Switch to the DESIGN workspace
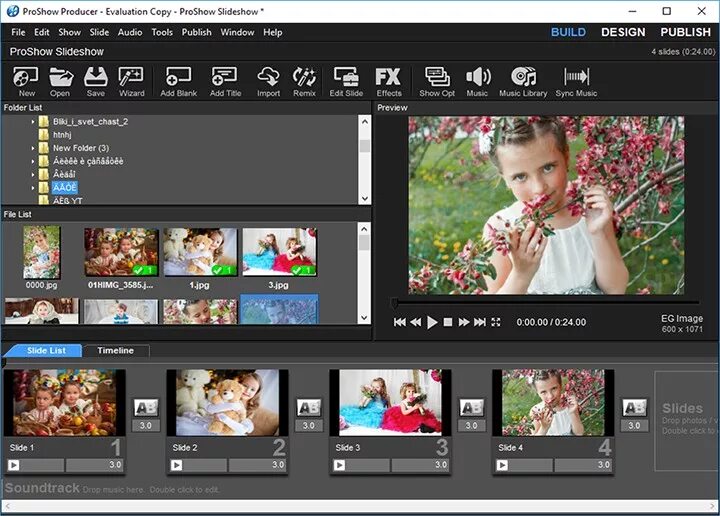 click(623, 32)
